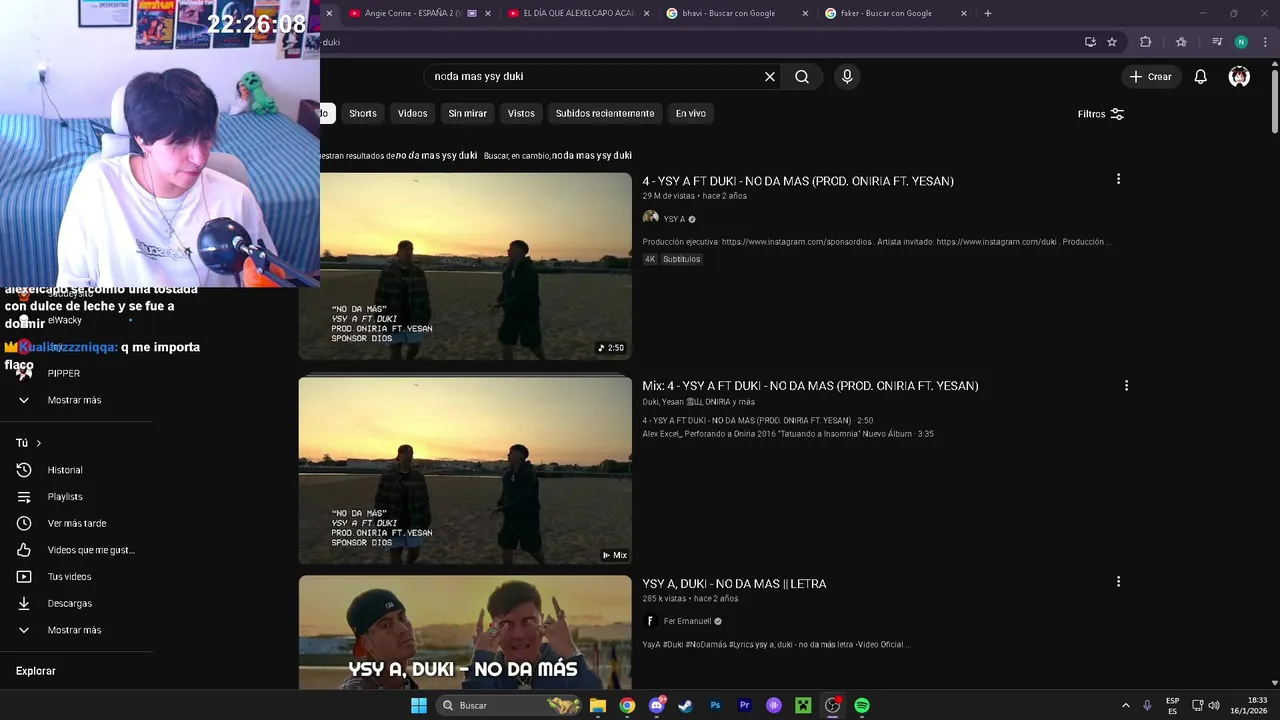The image size is (1280, 720).
Task: Open Playlists in the sidebar
Action: click(65, 497)
